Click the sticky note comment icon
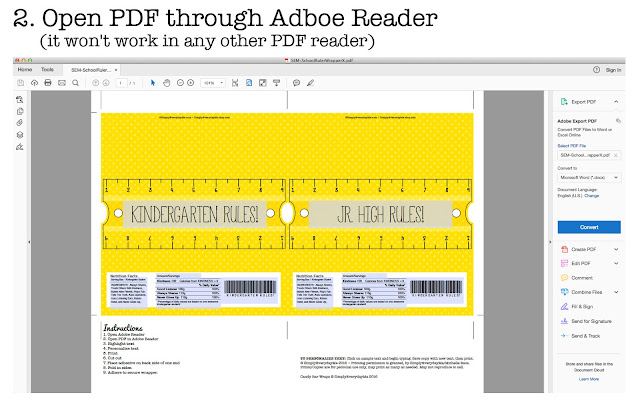This screenshot has width=640, height=407. point(297,83)
